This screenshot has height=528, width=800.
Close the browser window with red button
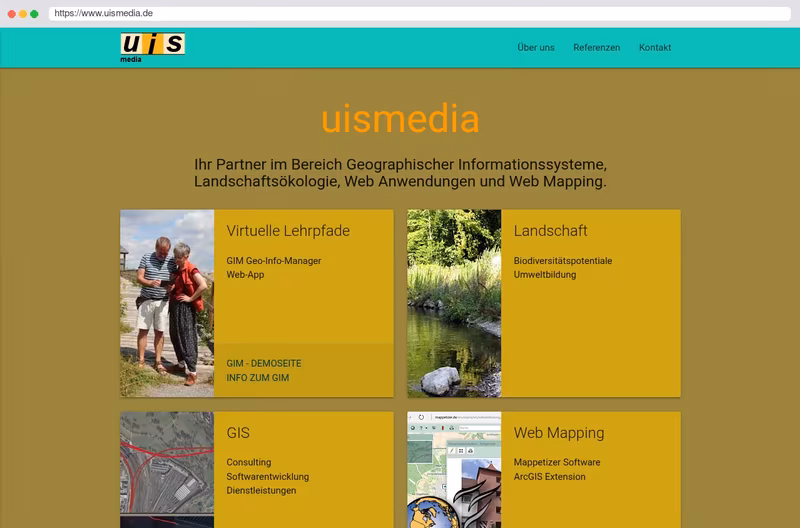12,14
